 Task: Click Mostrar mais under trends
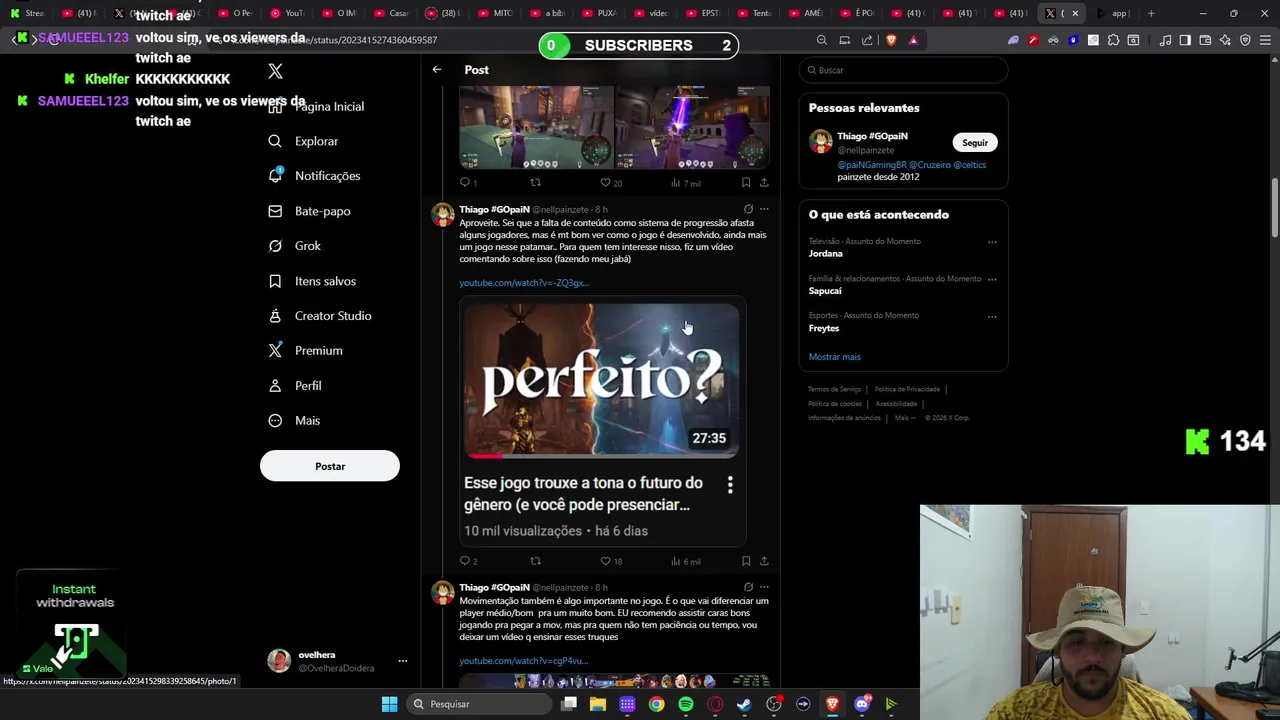[834, 357]
